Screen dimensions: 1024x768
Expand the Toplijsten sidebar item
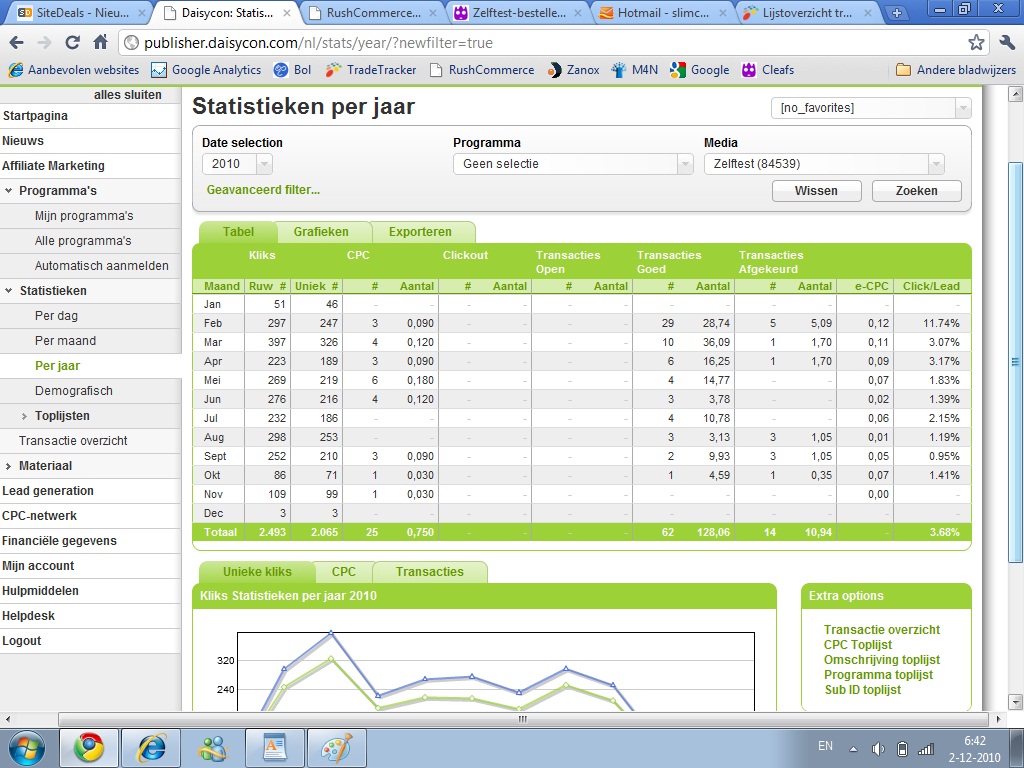(24, 416)
